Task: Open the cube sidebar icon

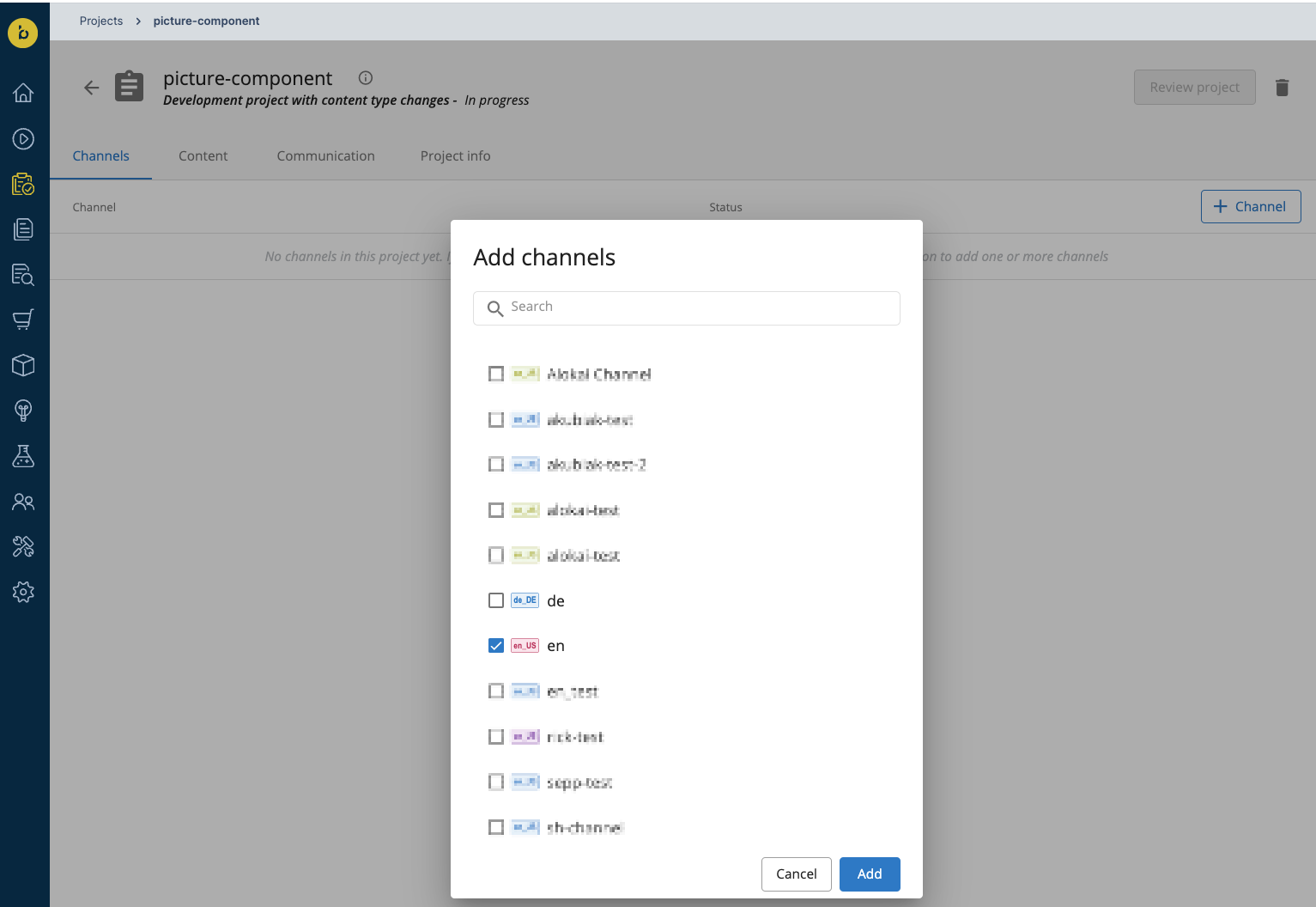Action: [x=23, y=365]
